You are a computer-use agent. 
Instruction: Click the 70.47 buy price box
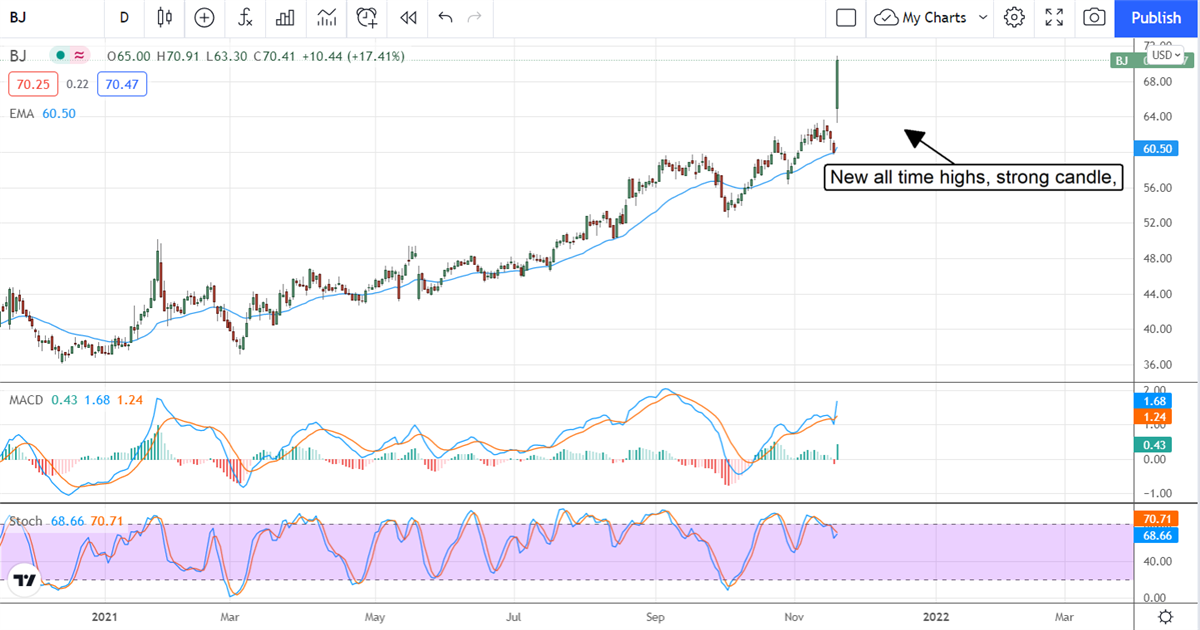122,85
